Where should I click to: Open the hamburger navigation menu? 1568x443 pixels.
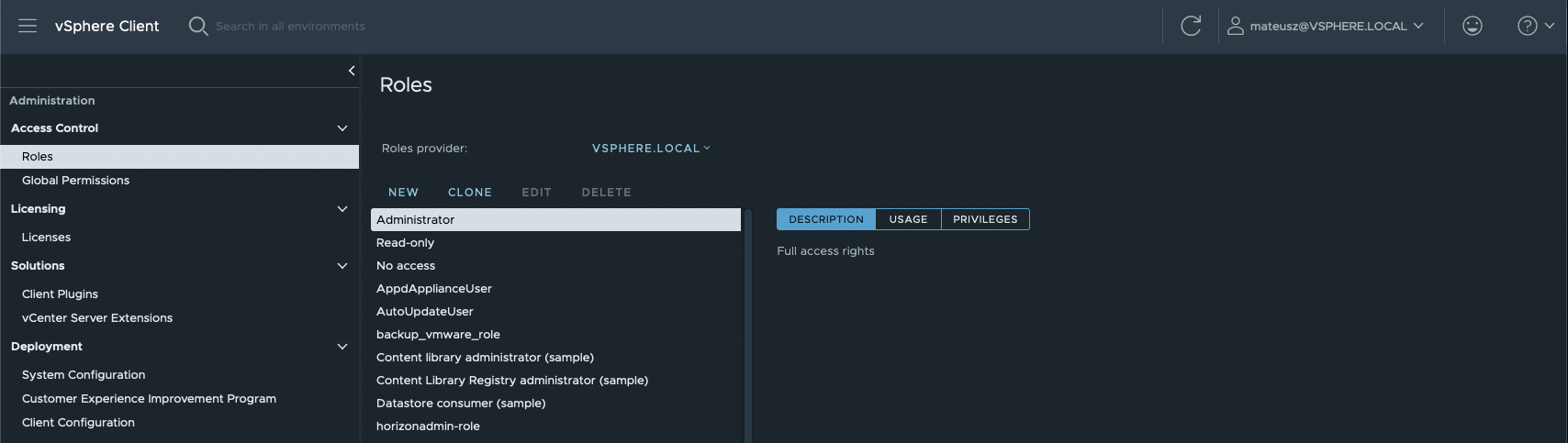28,26
